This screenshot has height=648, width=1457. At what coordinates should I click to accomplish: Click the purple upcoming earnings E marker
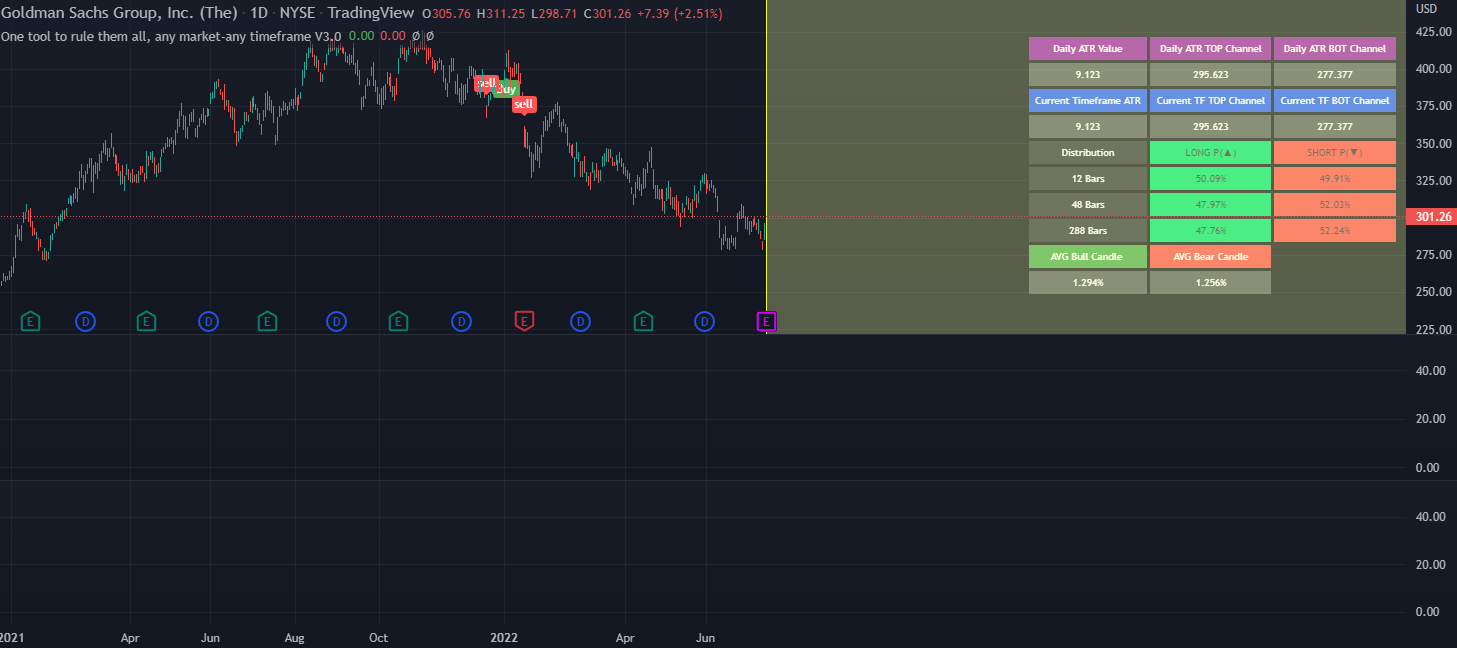click(766, 321)
